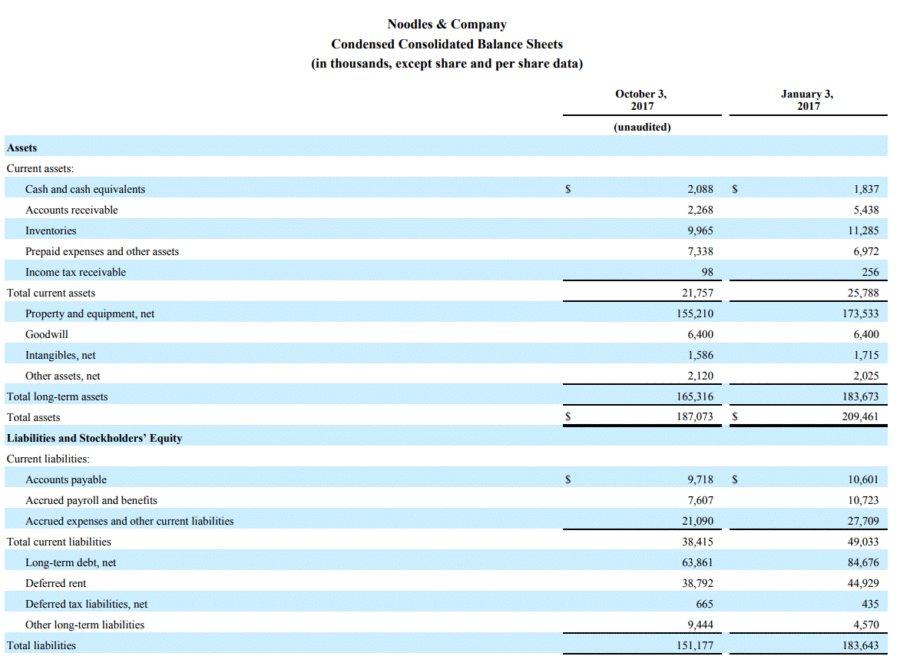Select 'Deferred tax liabilities, net' label

point(86,604)
